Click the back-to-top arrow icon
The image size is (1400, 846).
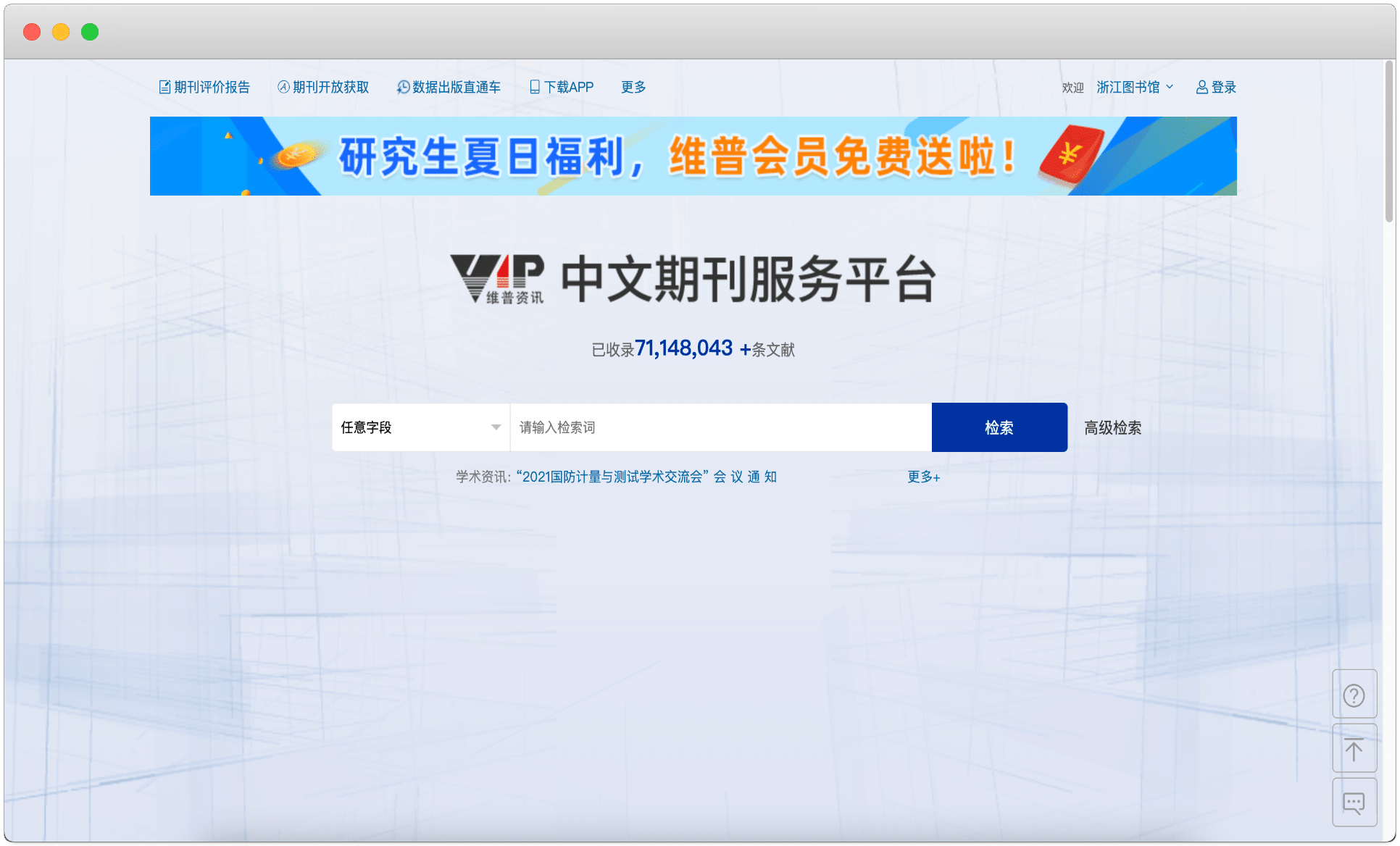[x=1354, y=749]
